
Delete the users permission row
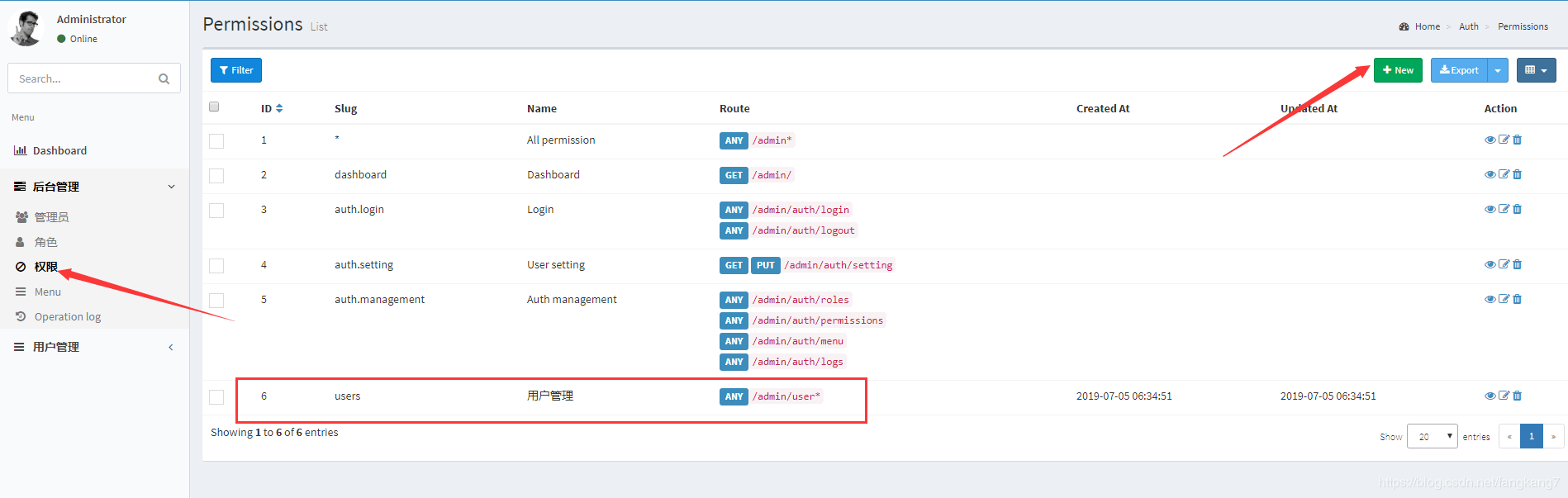(x=1517, y=396)
